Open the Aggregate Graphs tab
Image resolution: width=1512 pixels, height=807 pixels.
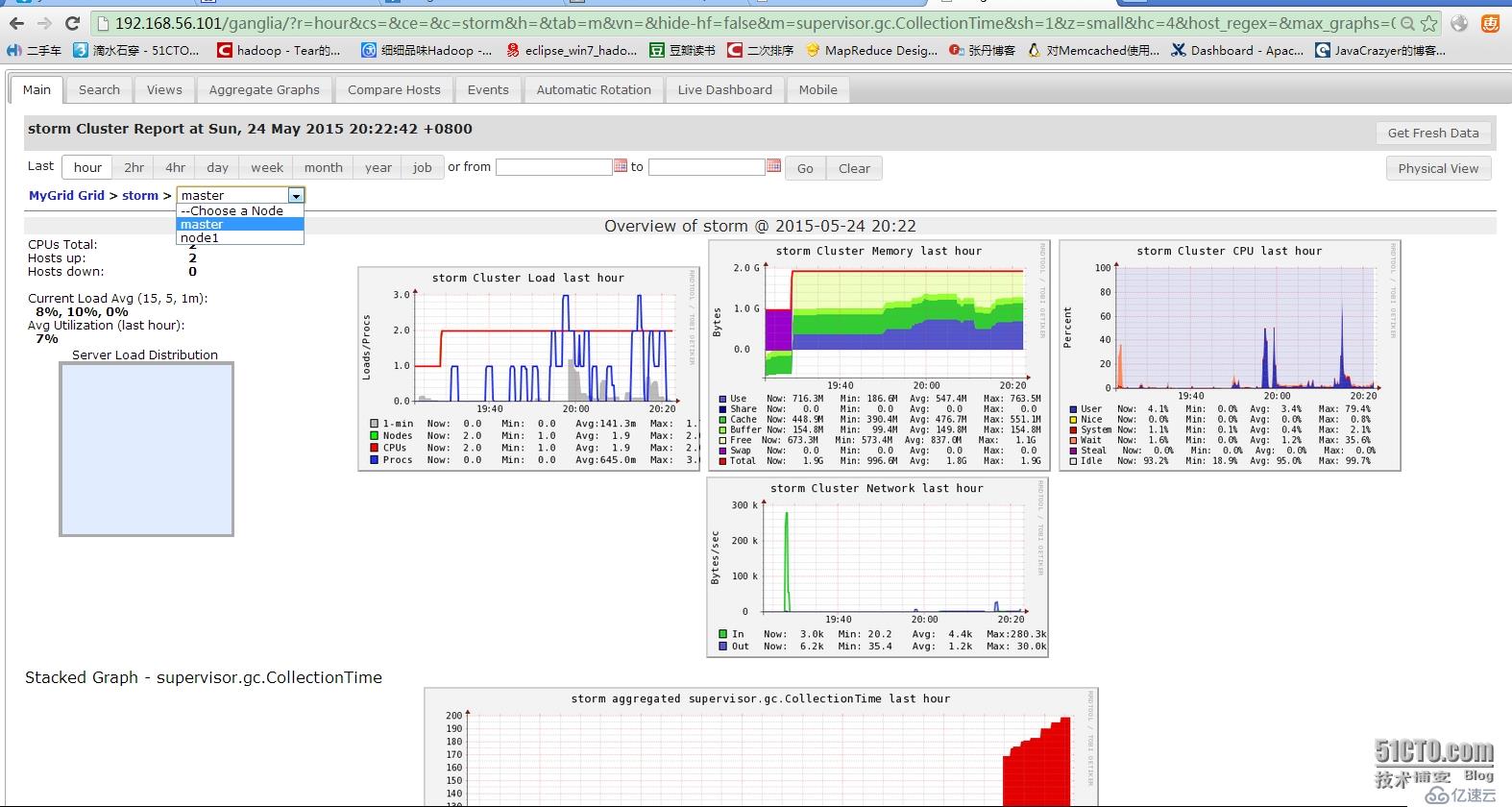pyautogui.click(x=264, y=89)
